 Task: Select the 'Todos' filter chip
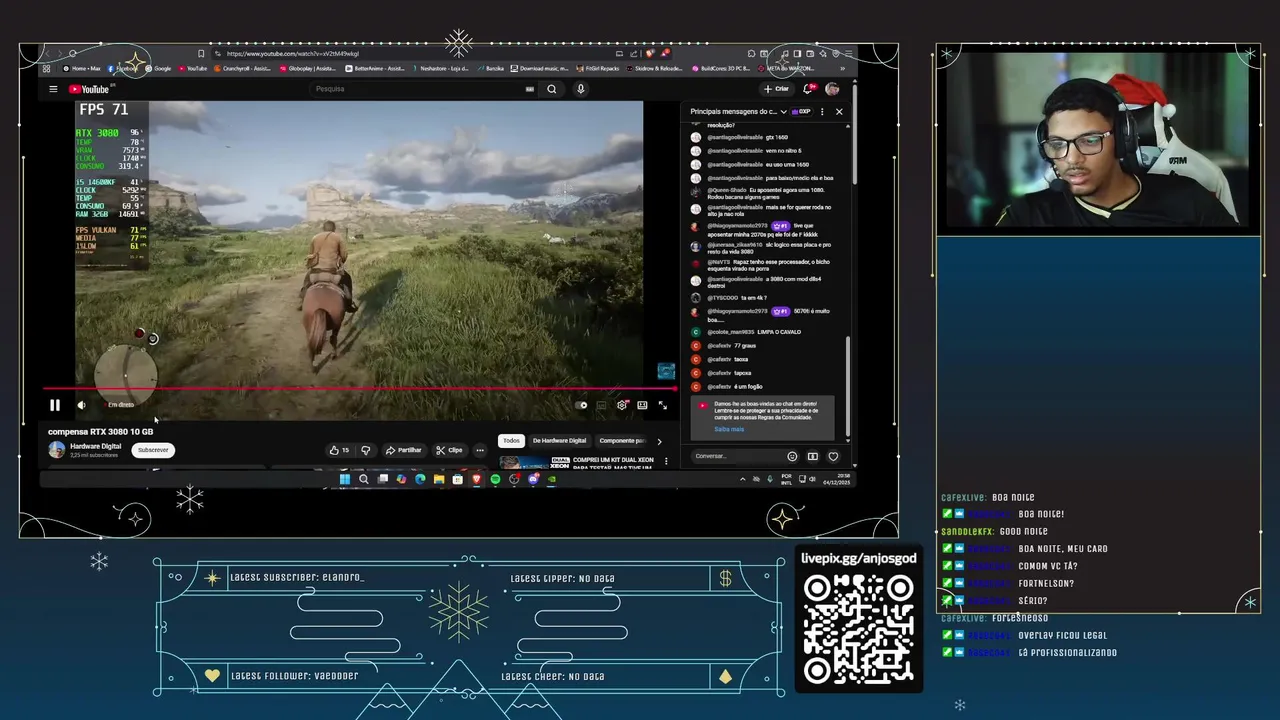tap(511, 441)
